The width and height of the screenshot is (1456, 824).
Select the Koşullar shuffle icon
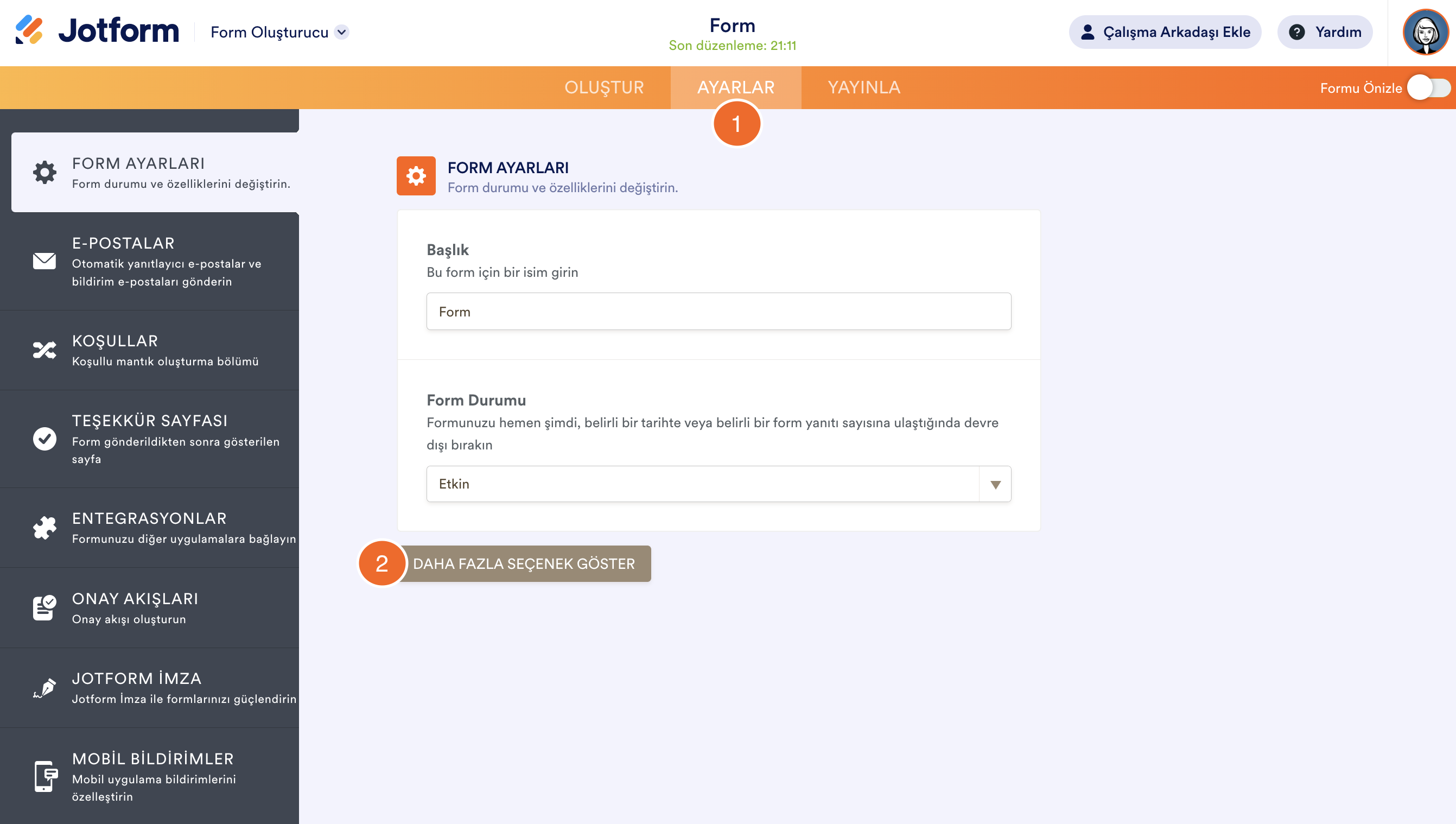click(x=44, y=350)
